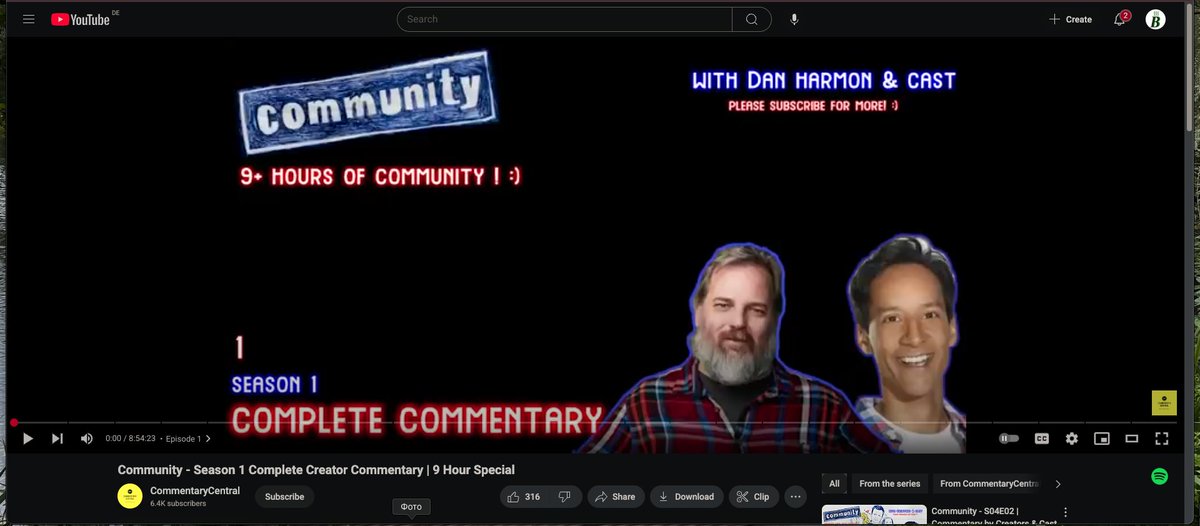Viewport: 1200px width, 526px height.
Task: Open the Community S04E02 recommended thumbnail
Action: (x=872, y=514)
